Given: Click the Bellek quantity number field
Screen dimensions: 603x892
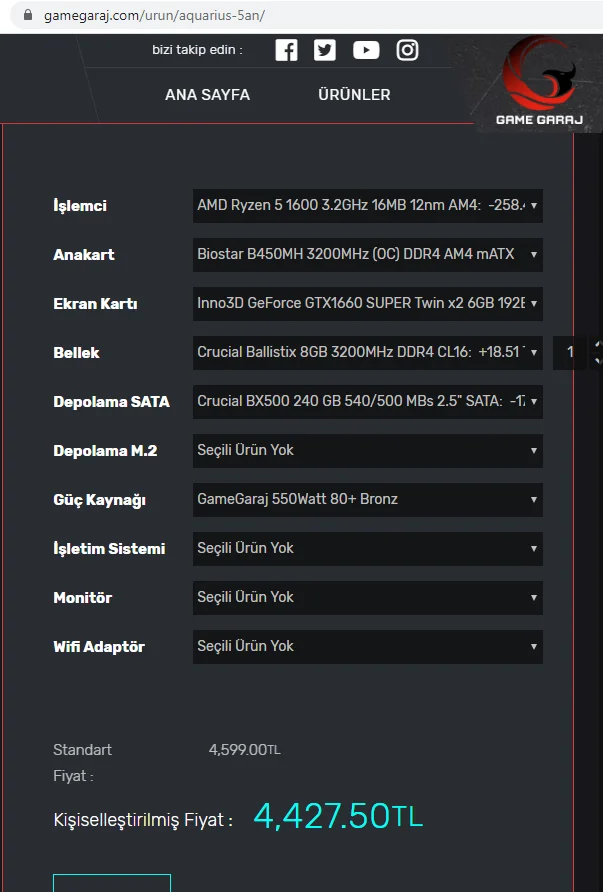Looking at the screenshot, I should [x=570, y=352].
